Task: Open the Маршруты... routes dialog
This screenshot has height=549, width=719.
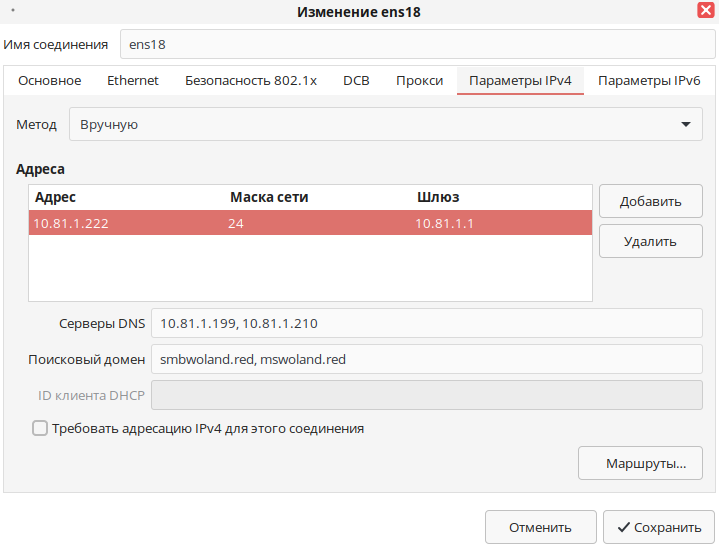Action: pos(640,463)
